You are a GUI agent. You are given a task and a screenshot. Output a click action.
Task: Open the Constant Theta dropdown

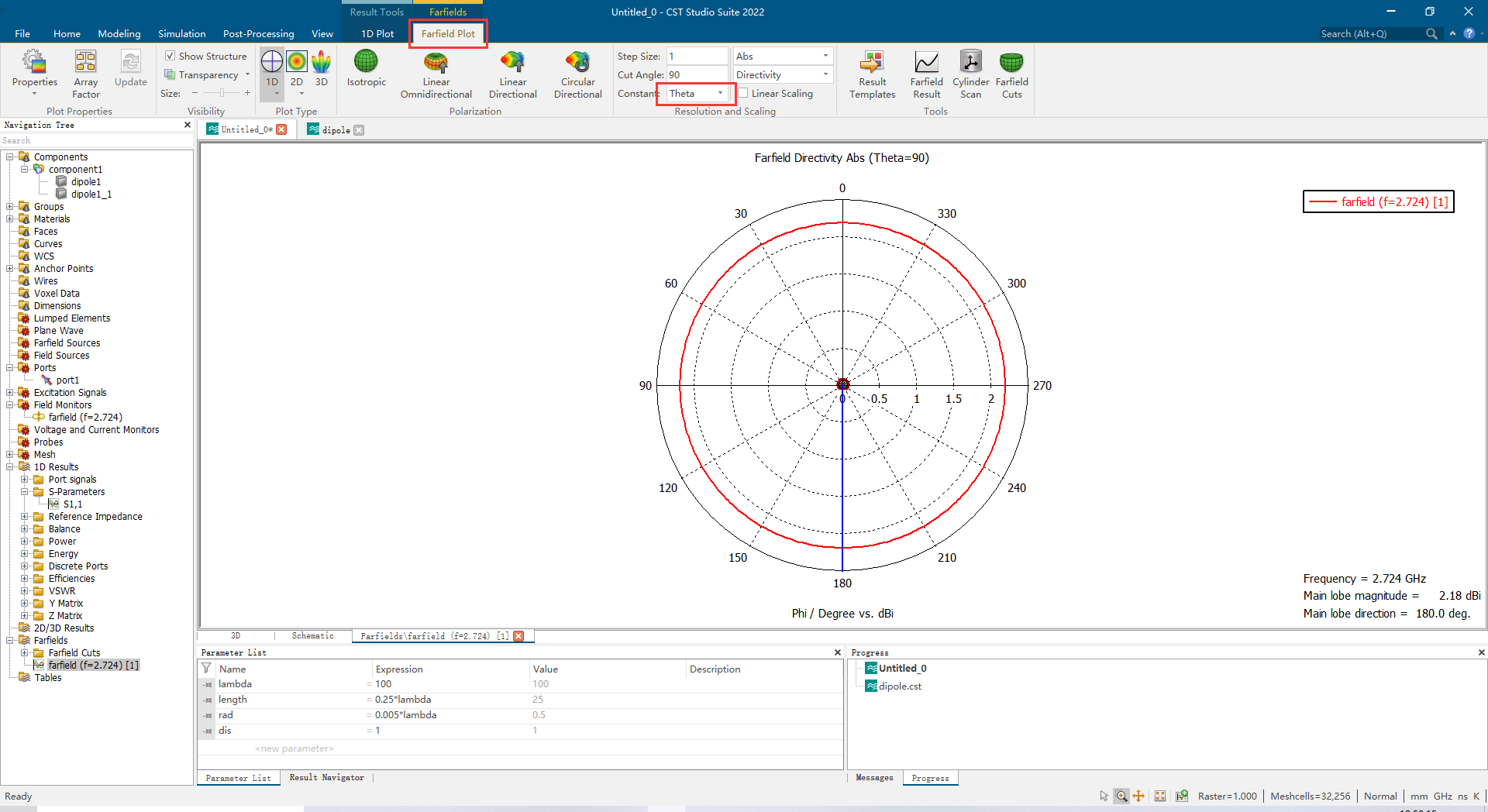[696, 93]
